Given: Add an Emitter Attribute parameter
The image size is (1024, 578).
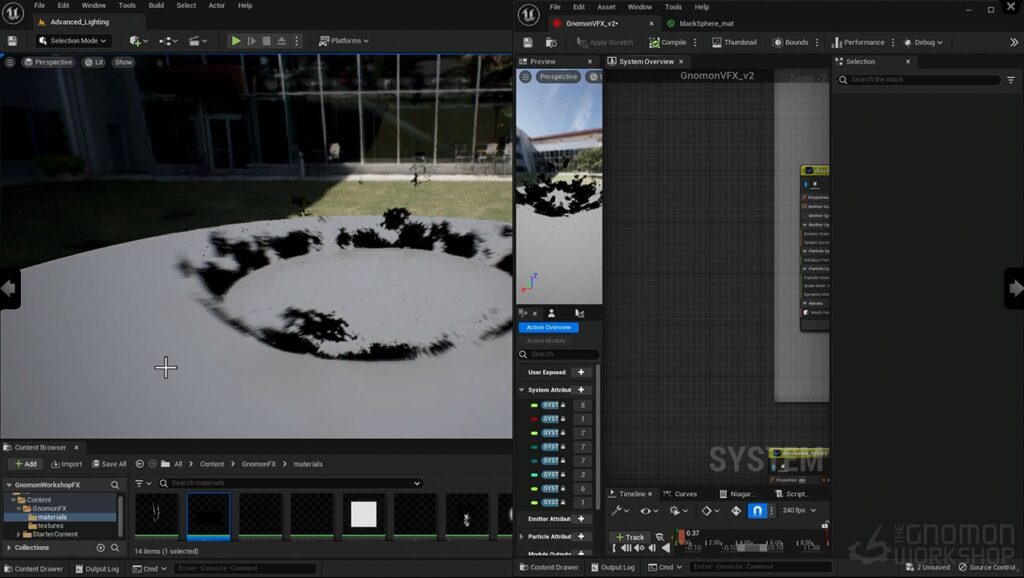Looking at the screenshot, I should tap(581, 519).
